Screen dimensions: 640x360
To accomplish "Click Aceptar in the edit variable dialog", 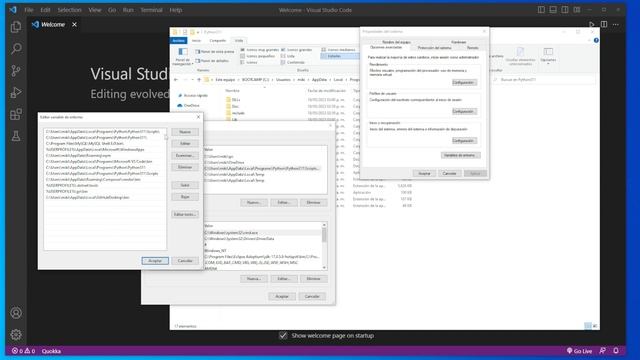I will point(155,260).
